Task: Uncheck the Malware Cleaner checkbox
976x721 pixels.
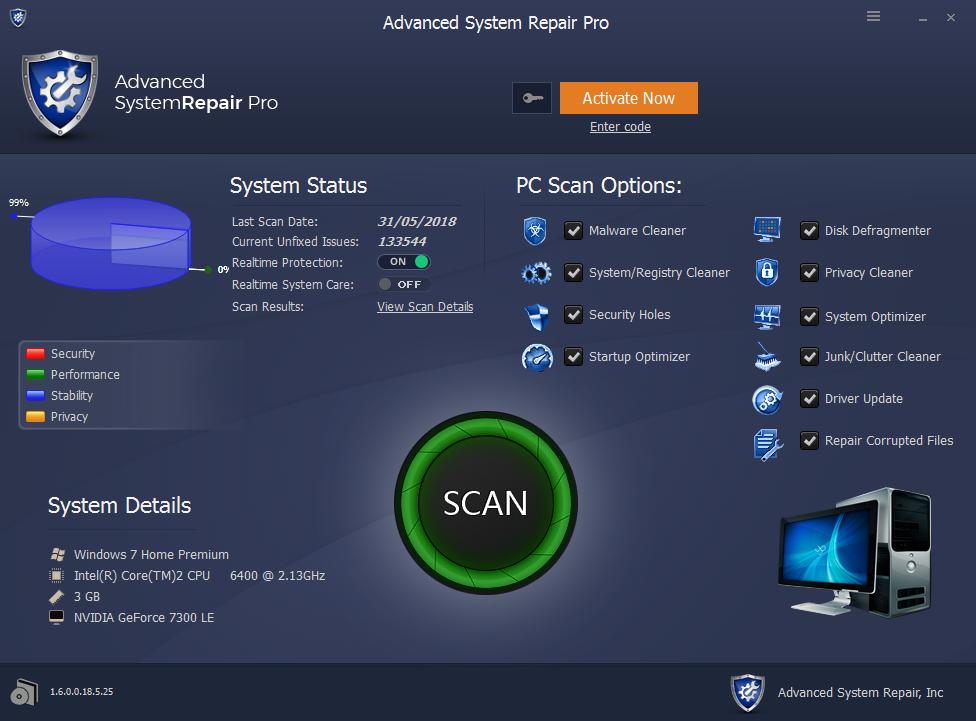Action: point(573,230)
